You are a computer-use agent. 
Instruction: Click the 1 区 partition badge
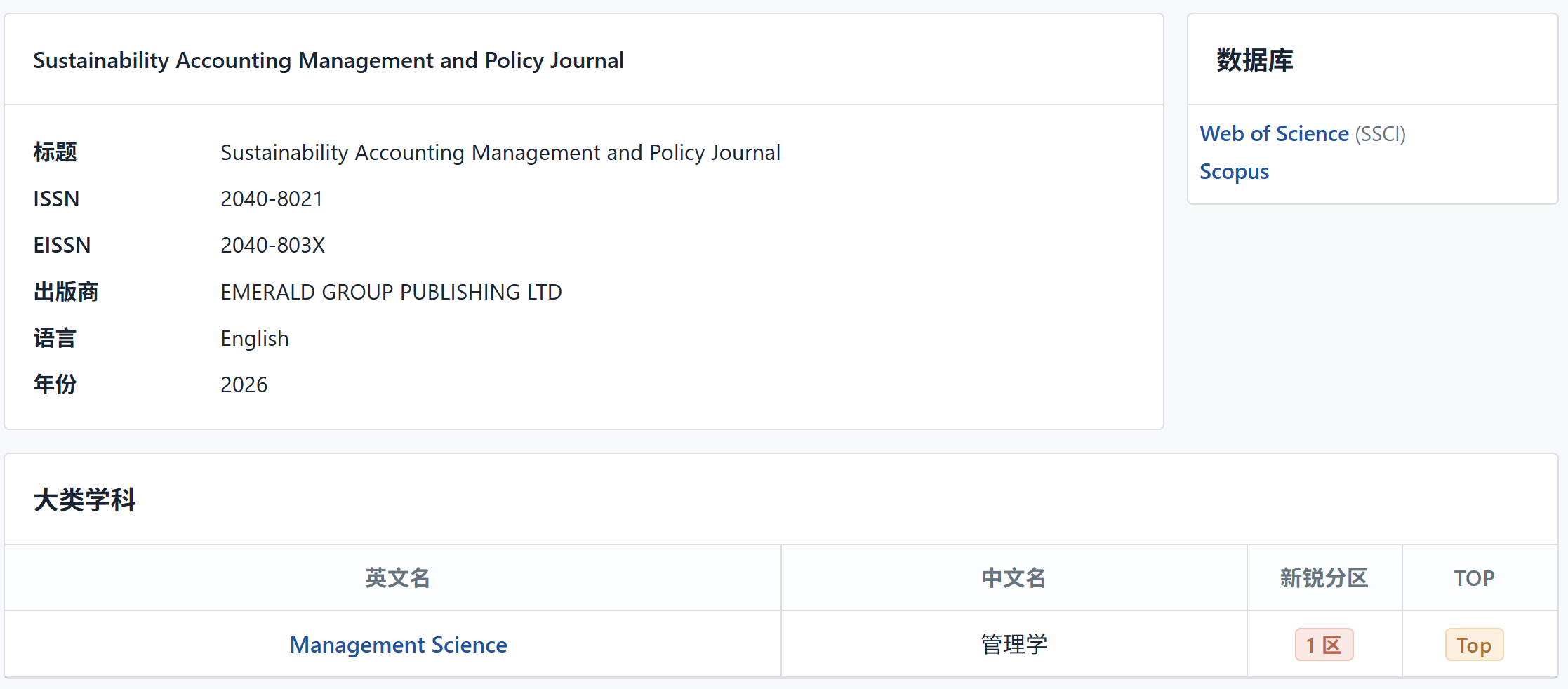coord(1324,645)
